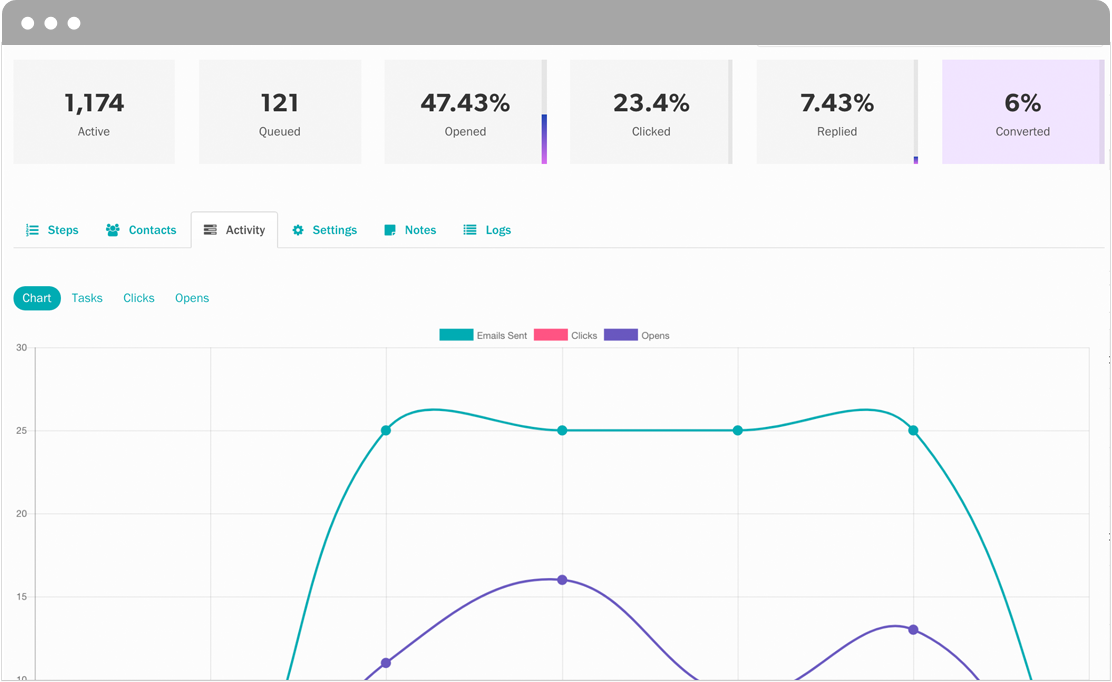
Task: Show the Opens activity view
Action: [192, 298]
